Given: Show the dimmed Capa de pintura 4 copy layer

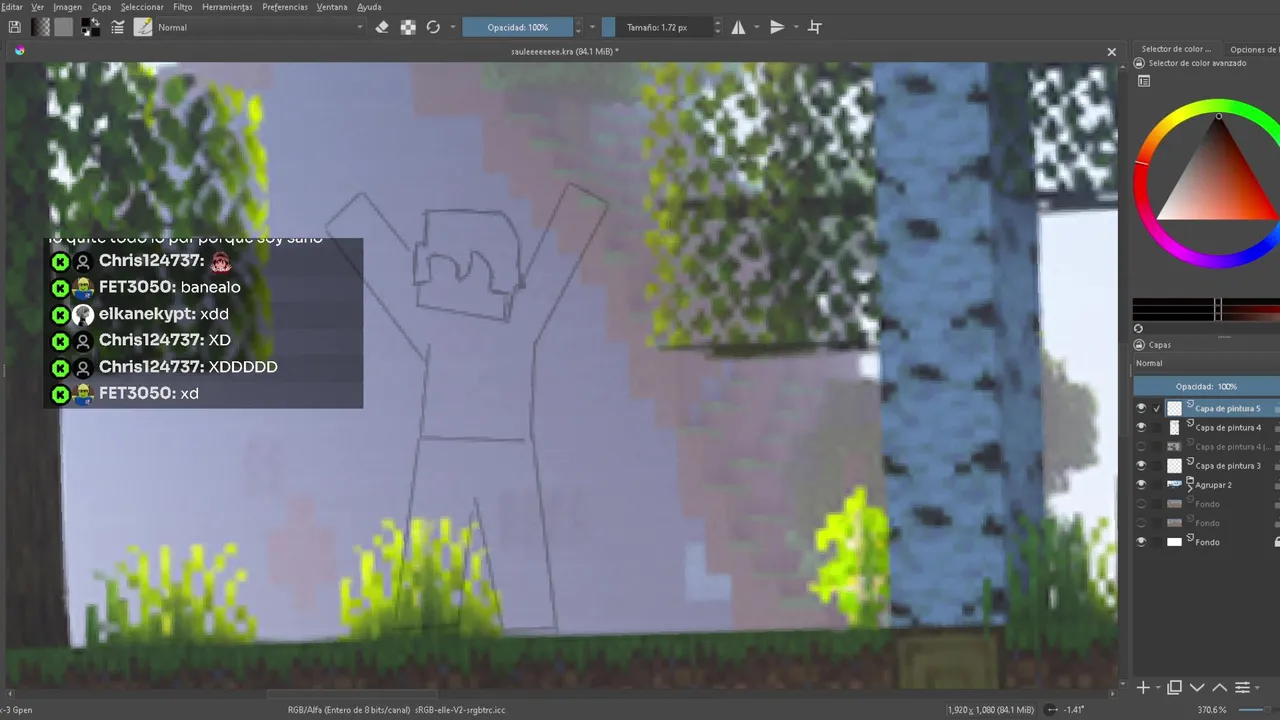Looking at the screenshot, I should (1141, 446).
